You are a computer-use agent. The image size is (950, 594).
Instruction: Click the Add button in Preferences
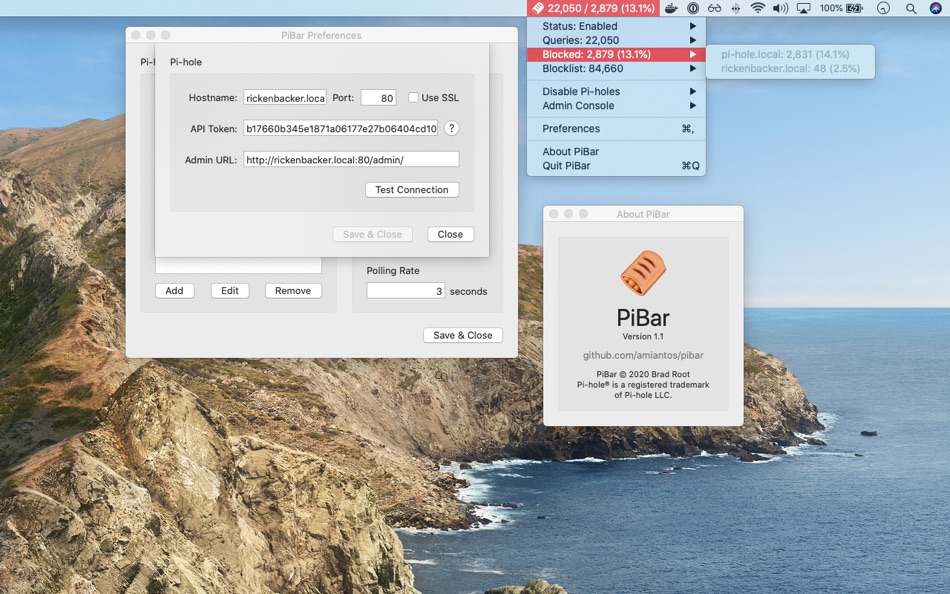pyautogui.click(x=174, y=291)
